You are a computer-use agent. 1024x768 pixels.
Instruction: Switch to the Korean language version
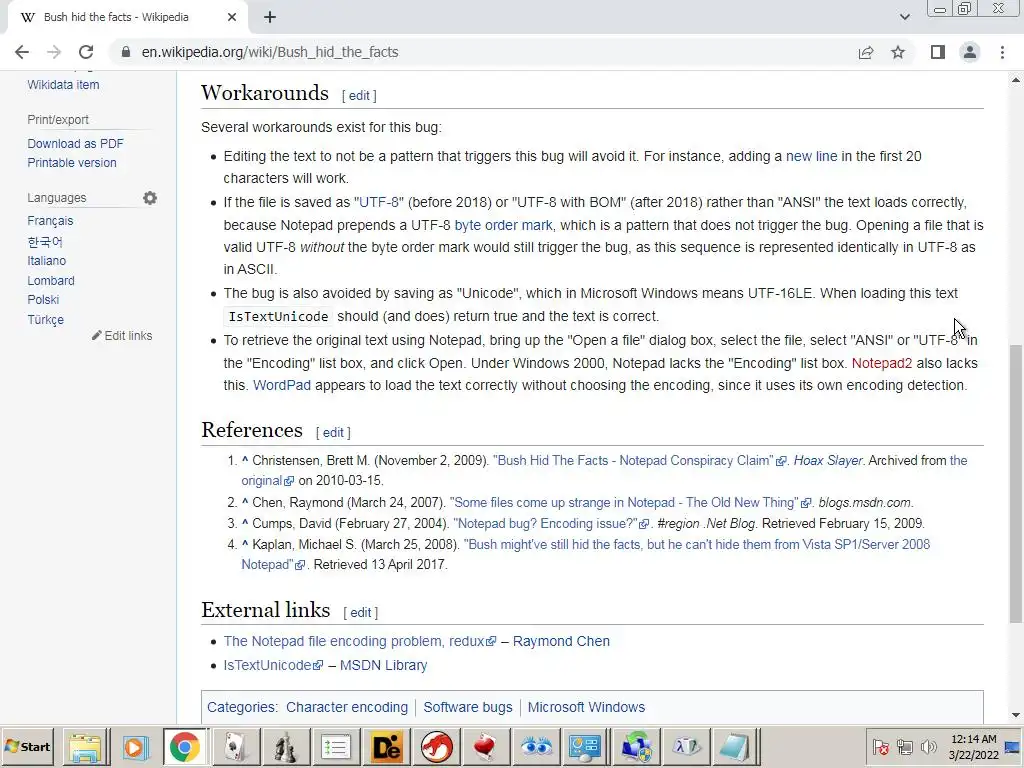point(45,242)
